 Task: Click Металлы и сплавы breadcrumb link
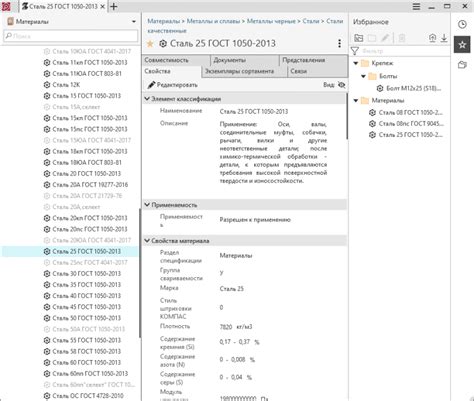click(x=213, y=21)
